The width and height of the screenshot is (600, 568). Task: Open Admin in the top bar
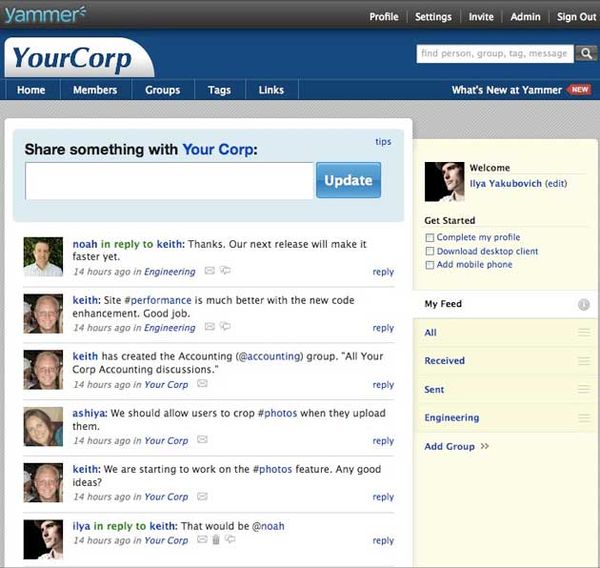[x=525, y=17]
